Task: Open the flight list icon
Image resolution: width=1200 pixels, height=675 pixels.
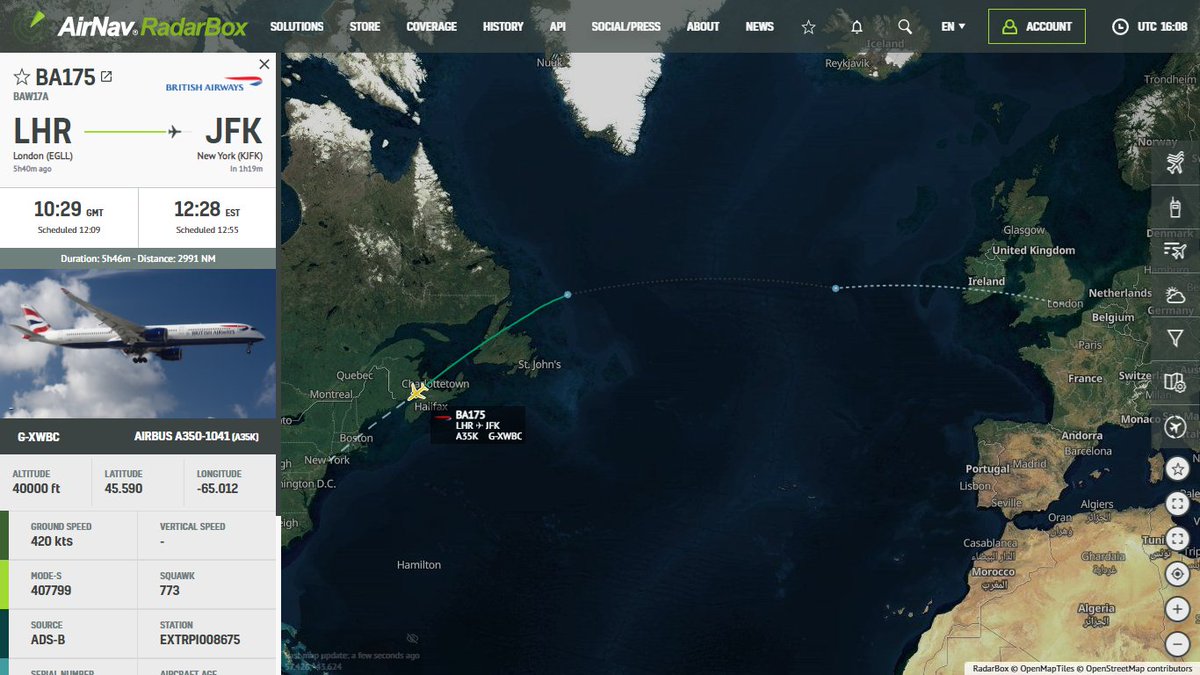Action: click(x=1175, y=251)
